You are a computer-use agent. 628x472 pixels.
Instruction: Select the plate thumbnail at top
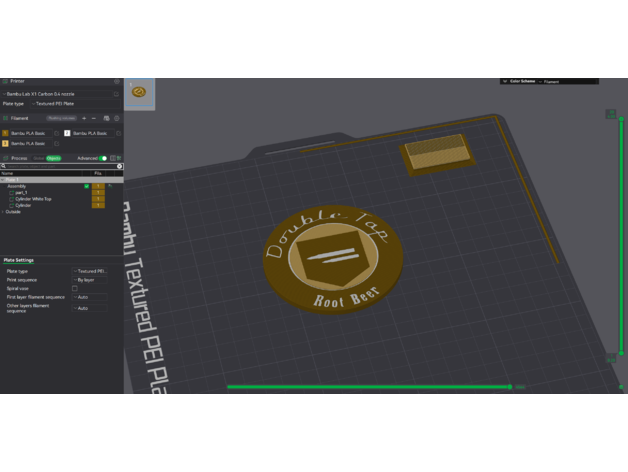(139, 92)
